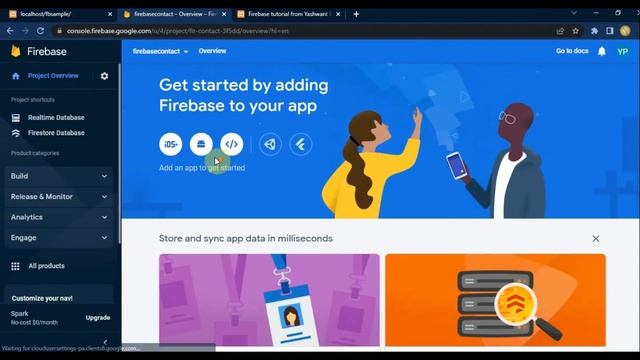Expand the Release & Monitor category
The image size is (640, 360).
(x=59, y=197)
